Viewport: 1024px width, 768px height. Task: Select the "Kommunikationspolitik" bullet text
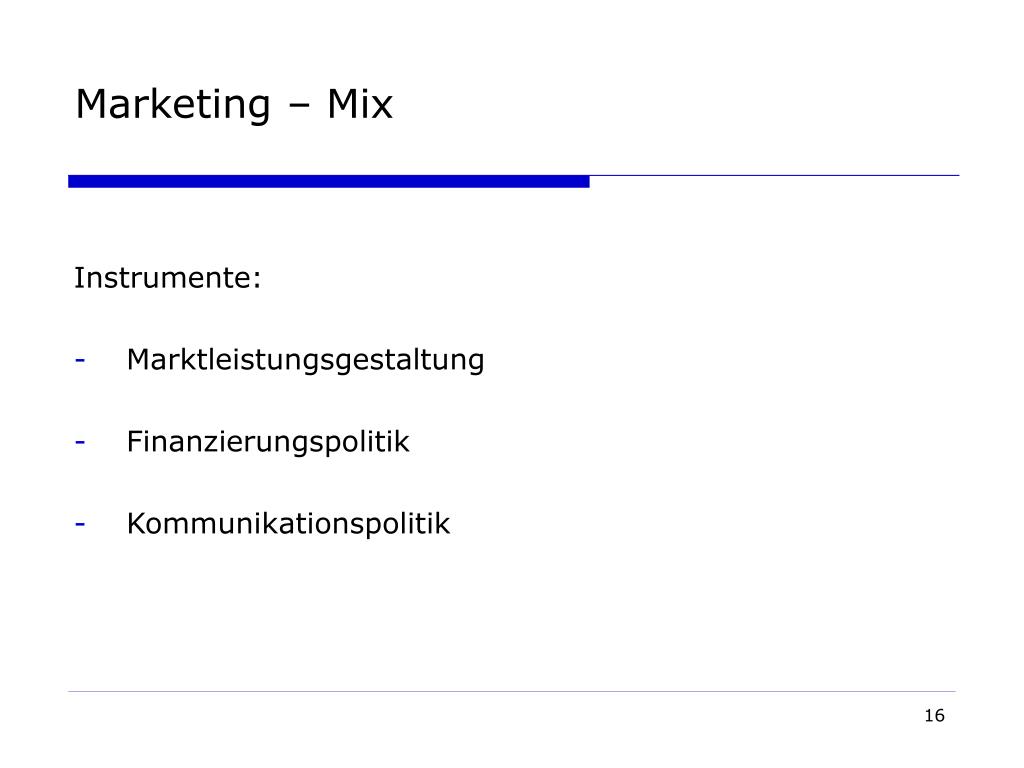288,524
